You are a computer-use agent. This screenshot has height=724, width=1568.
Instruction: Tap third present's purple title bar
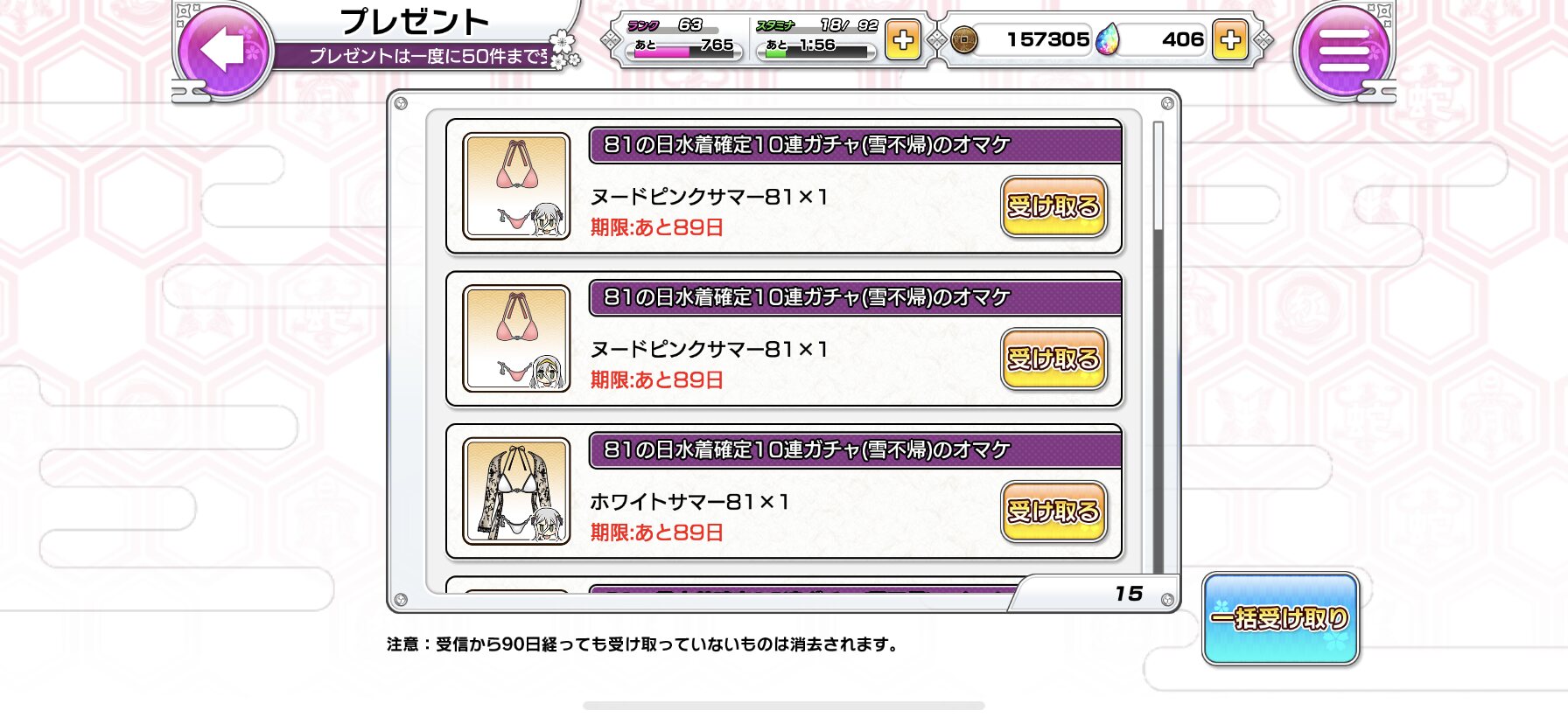855,449
